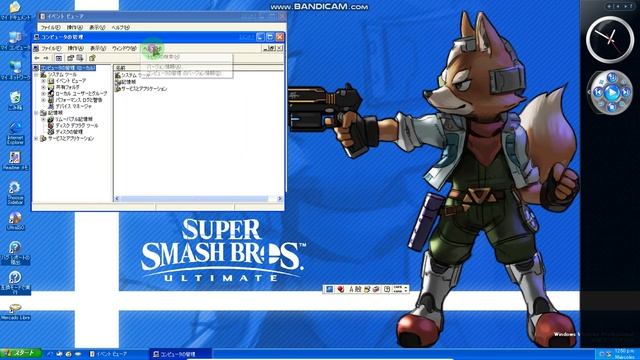Expand the リムーバブル記憶域 tree node
Viewport: 640px width, 360px height.
[43, 119]
